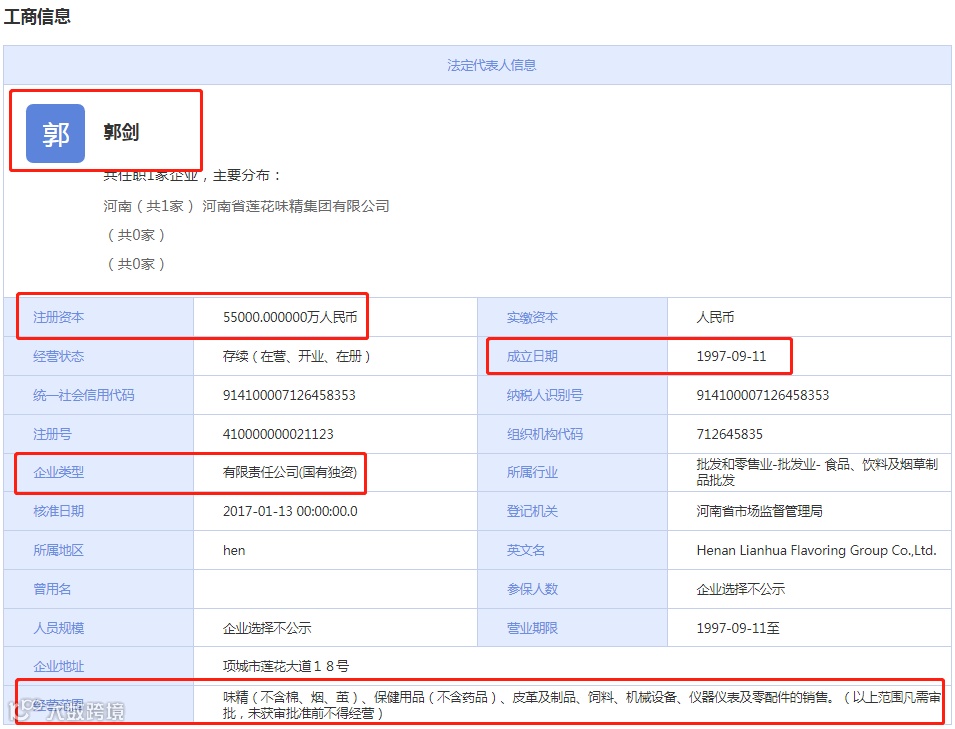
Task: Click the 成立日期 label
Action: click(x=532, y=356)
